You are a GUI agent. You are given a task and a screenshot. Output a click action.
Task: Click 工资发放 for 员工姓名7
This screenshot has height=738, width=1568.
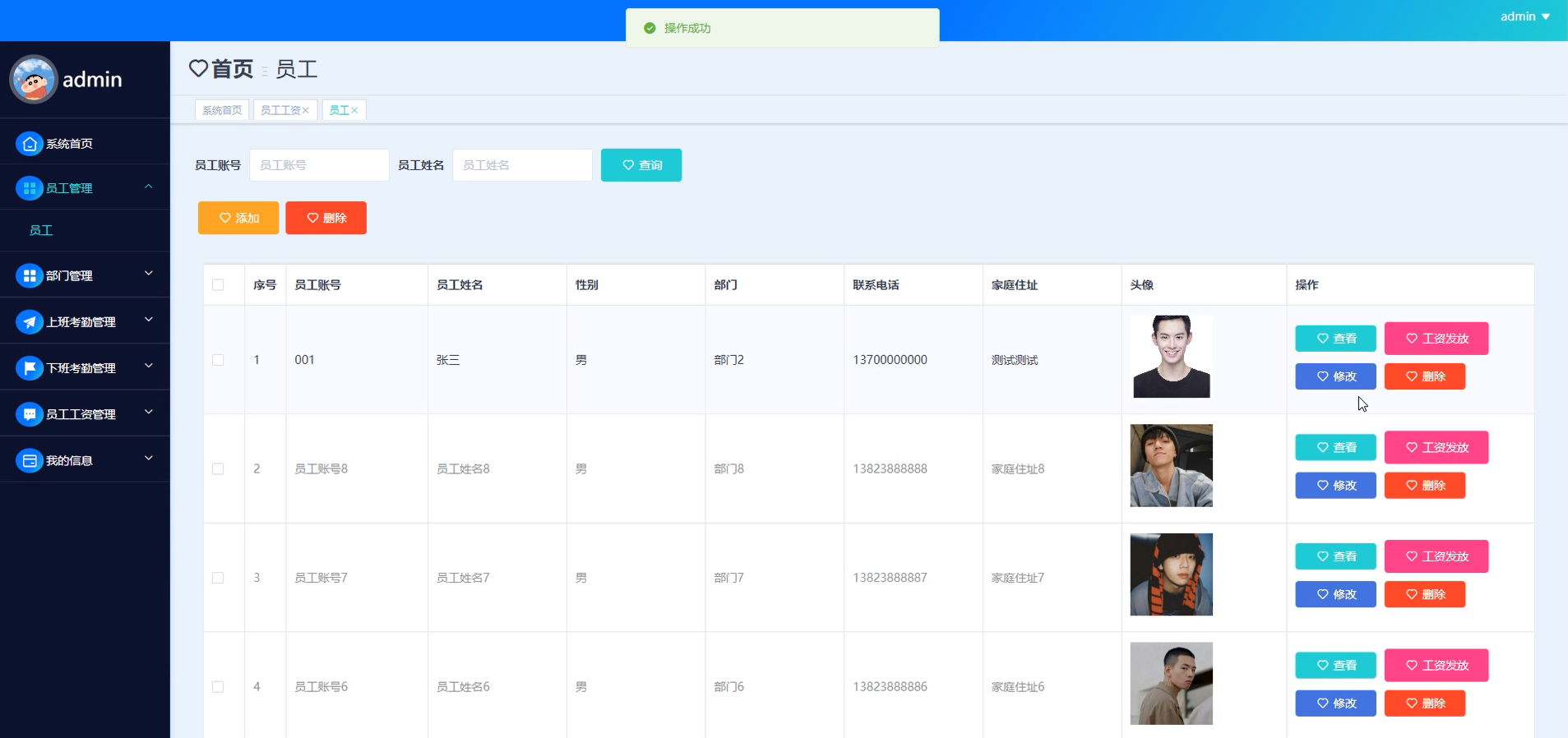click(x=1436, y=556)
